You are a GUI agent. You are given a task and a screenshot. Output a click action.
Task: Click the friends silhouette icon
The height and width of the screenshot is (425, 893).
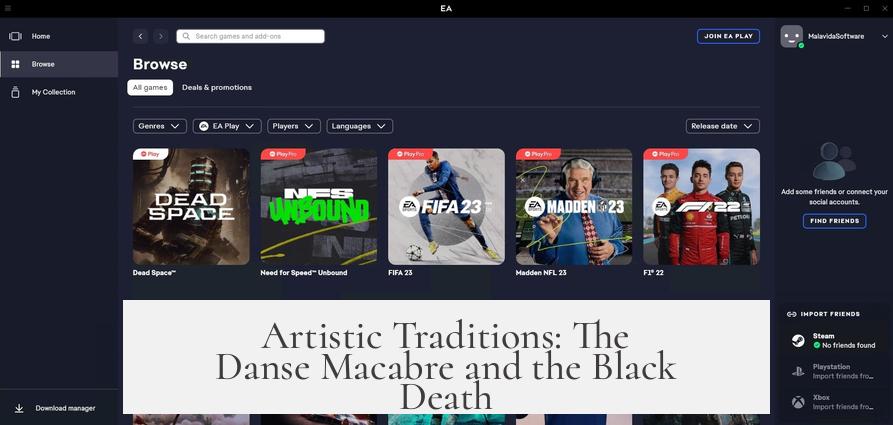coord(834,161)
